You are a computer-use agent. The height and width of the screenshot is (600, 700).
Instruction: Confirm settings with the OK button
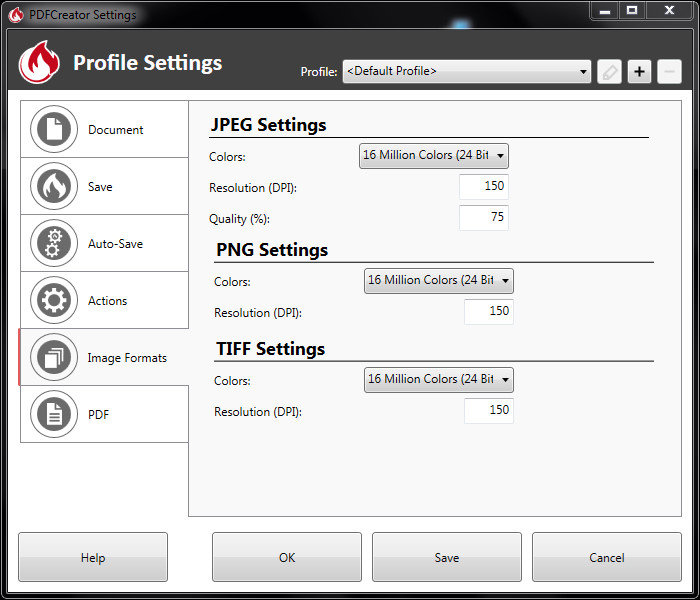[x=287, y=557]
